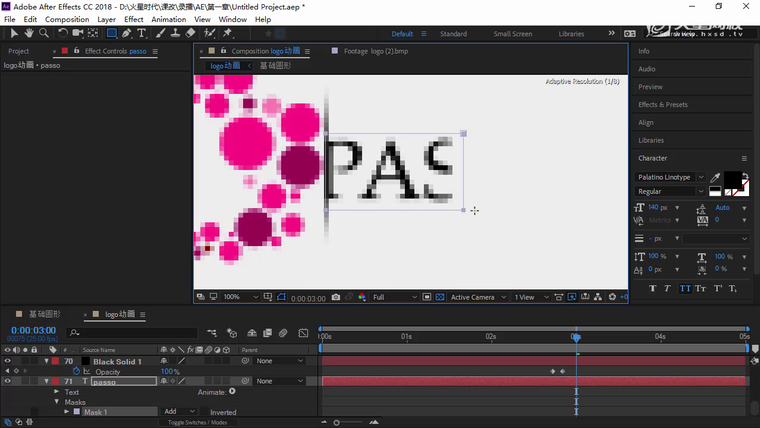
Task: Click Toggle Switches / Modes button
Action: pyautogui.click(x=197, y=423)
